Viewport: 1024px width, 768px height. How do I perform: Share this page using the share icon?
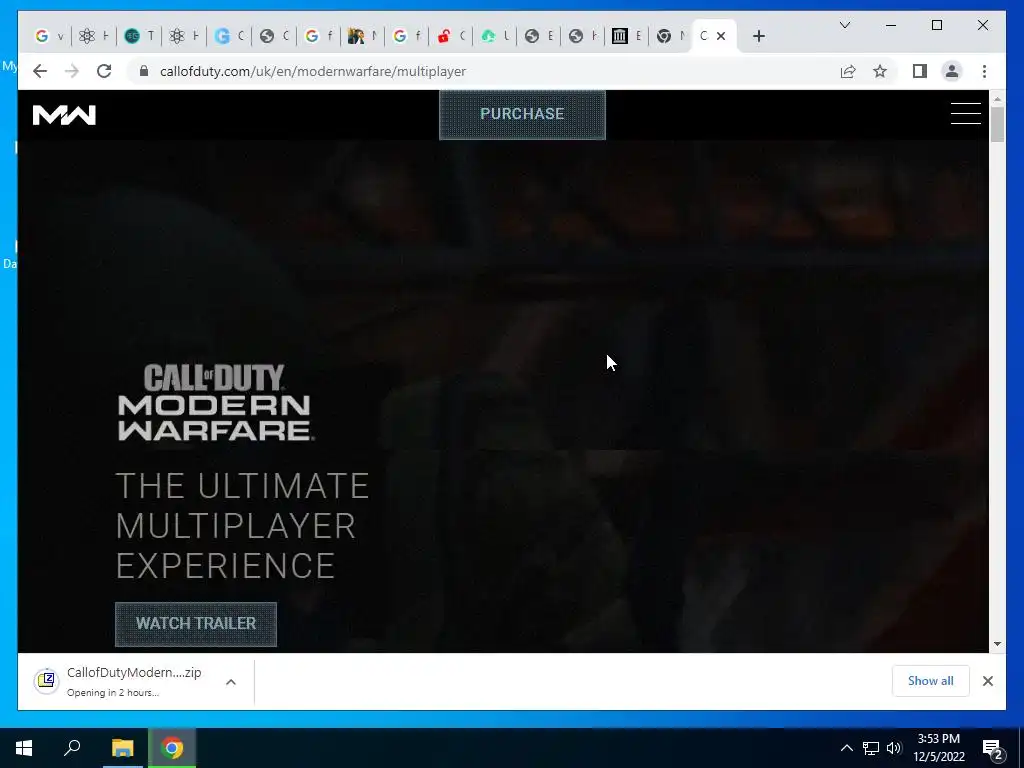pyautogui.click(x=848, y=71)
